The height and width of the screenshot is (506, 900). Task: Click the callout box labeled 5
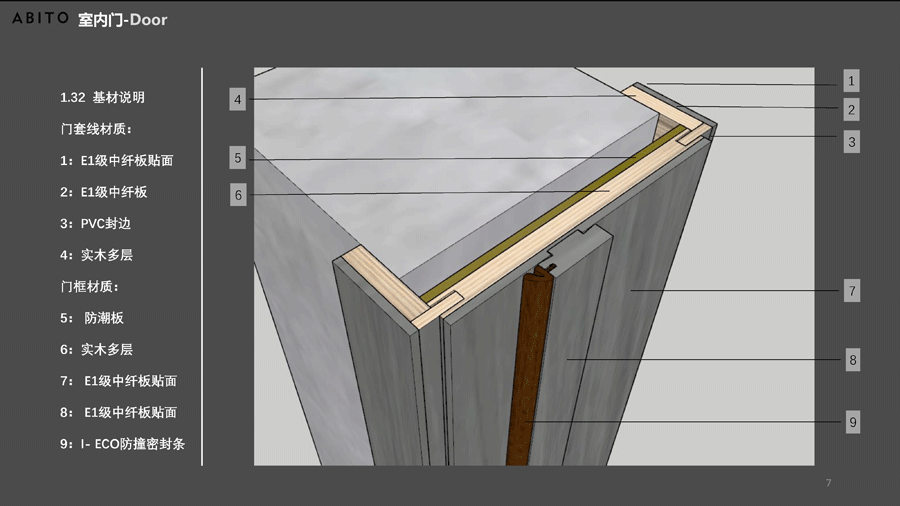tap(237, 158)
